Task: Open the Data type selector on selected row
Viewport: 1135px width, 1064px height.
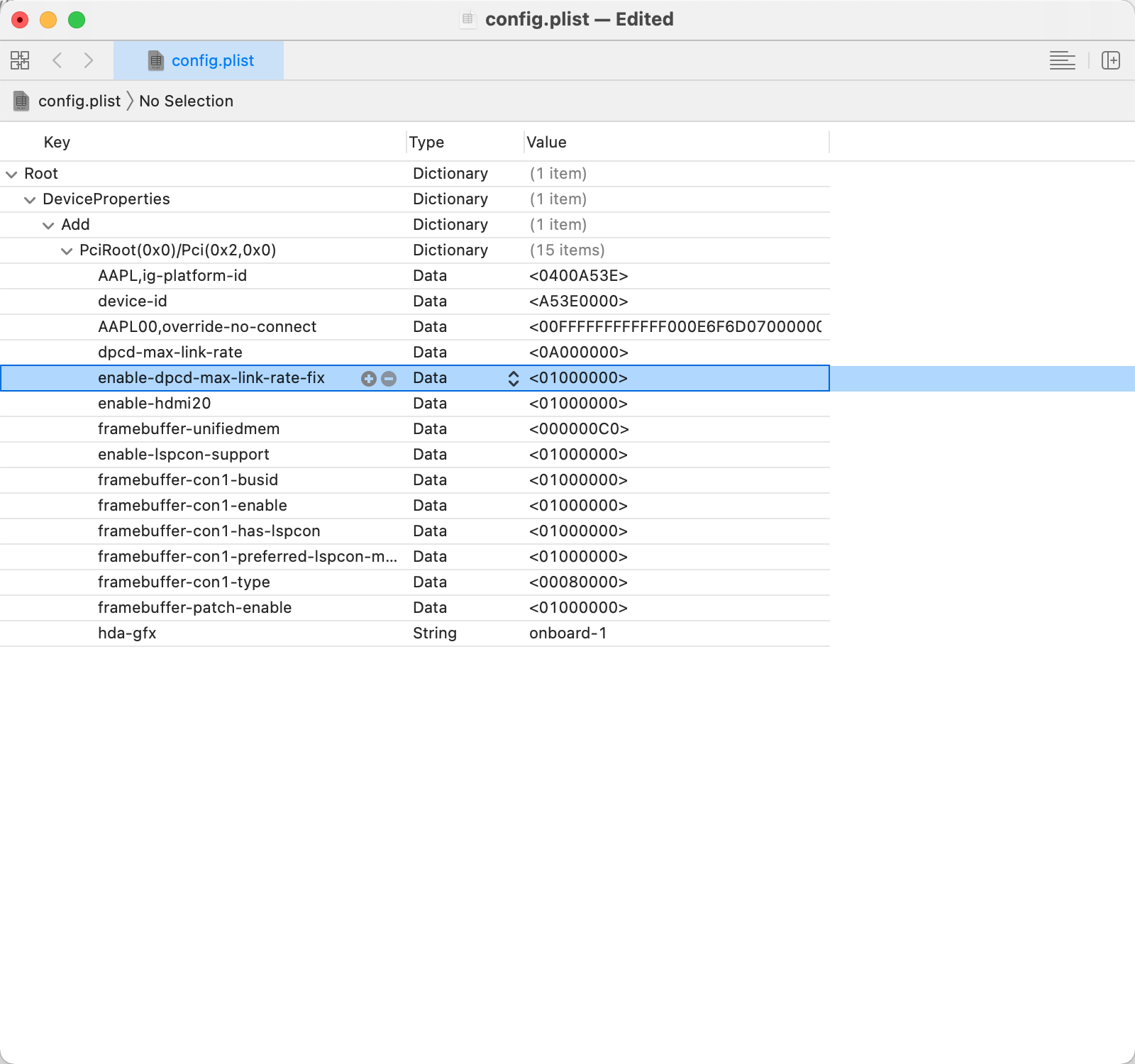Action: [512, 378]
